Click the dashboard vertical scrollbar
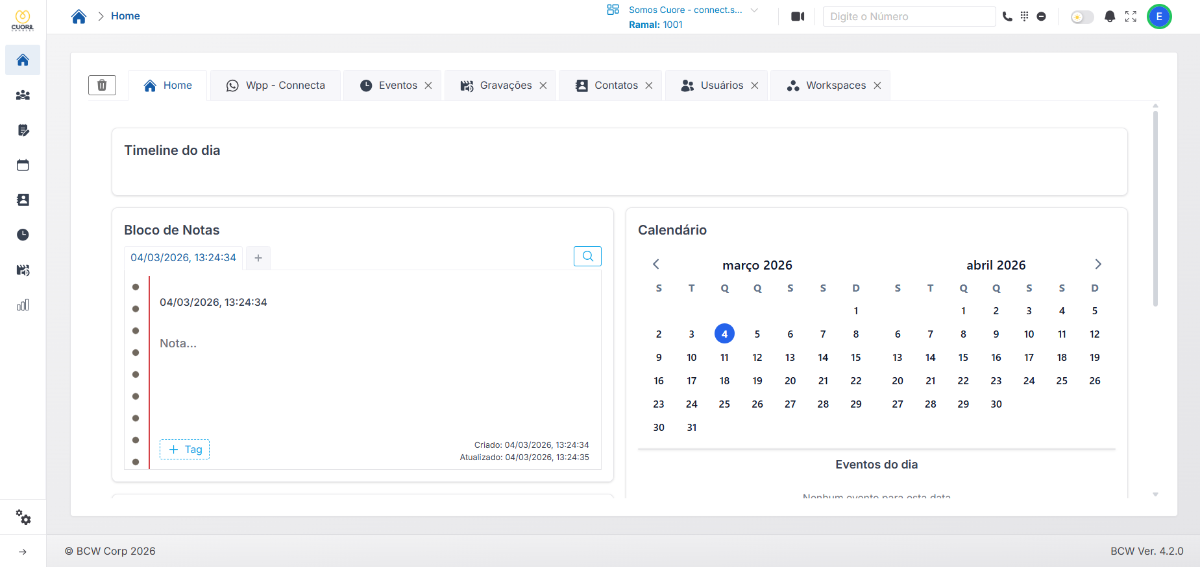This screenshot has width=1200, height=567. (1156, 208)
